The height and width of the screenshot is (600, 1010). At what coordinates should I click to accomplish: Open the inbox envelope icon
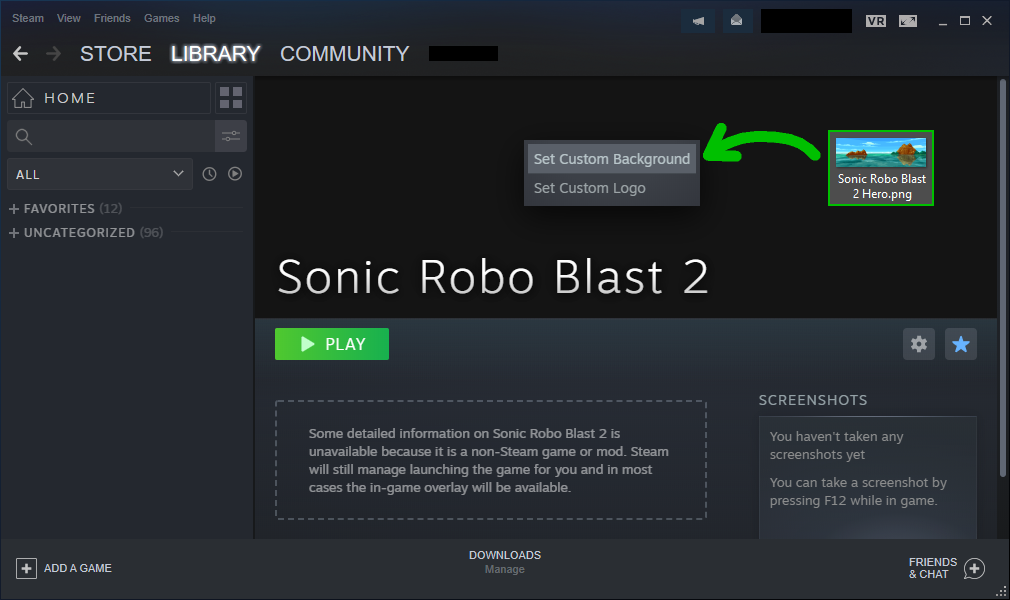coord(736,21)
